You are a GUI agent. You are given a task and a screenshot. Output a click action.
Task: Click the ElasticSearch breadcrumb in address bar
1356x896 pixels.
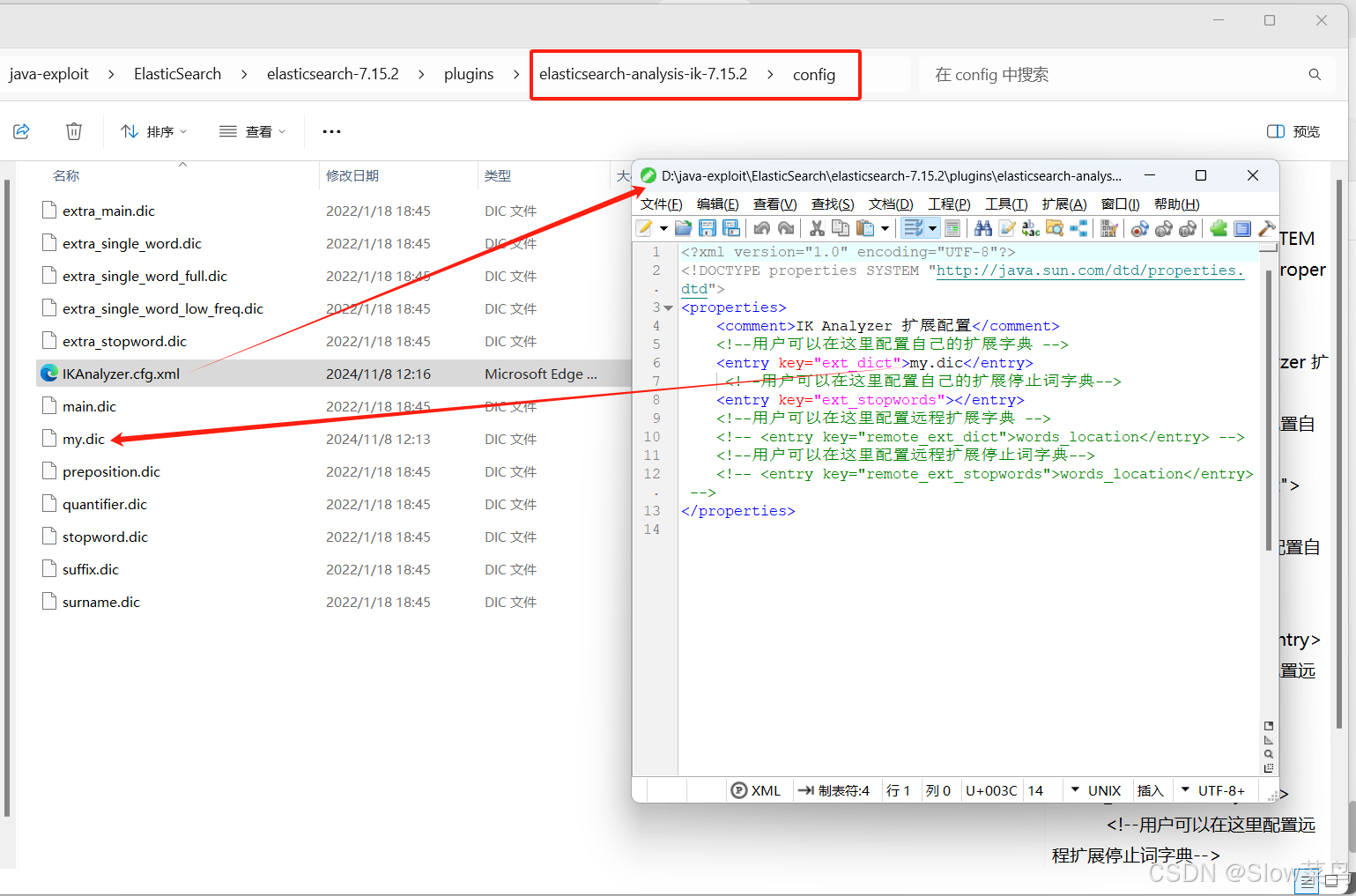[177, 74]
